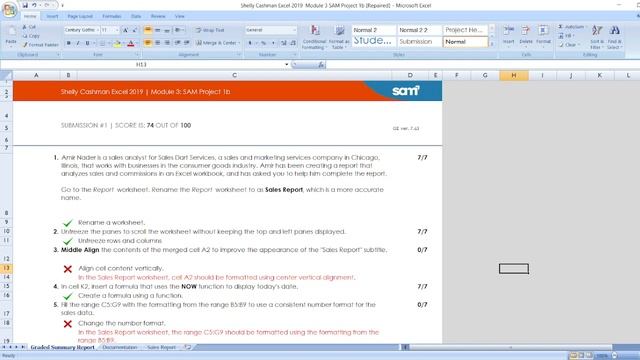The width and height of the screenshot is (640, 360).
Task: Toggle Bottom Align vertical alignment
Action: 167,30
